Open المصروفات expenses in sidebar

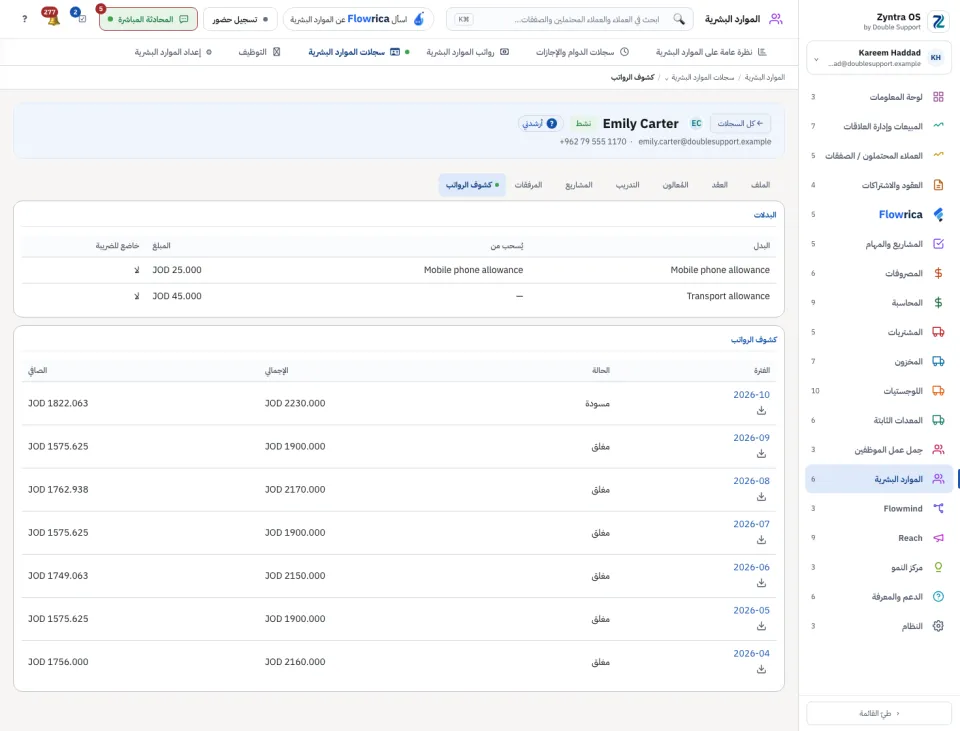point(879,273)
